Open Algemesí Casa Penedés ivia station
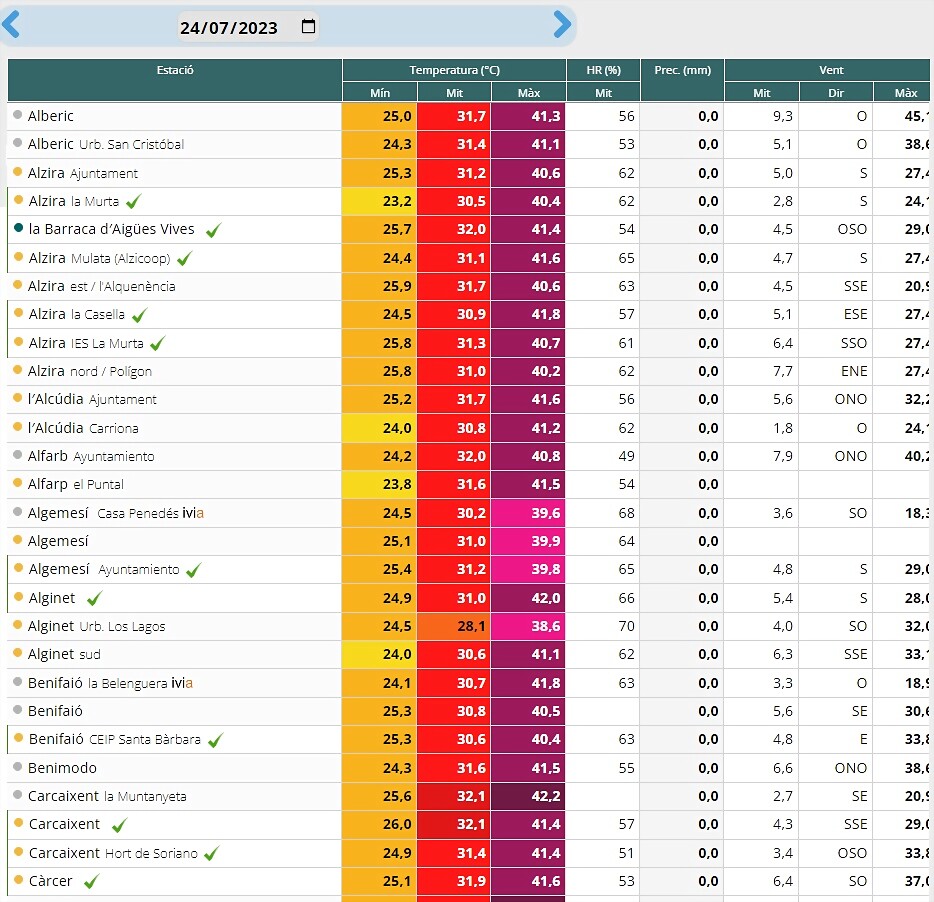 pyautogui.click(x=116, y=513)
